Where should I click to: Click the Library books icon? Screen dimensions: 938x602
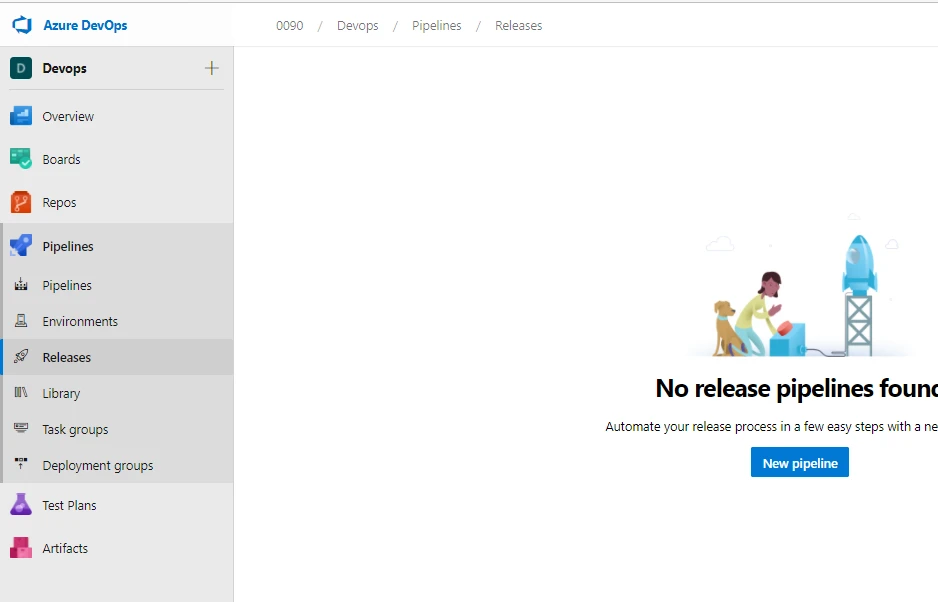coord(21,393)
